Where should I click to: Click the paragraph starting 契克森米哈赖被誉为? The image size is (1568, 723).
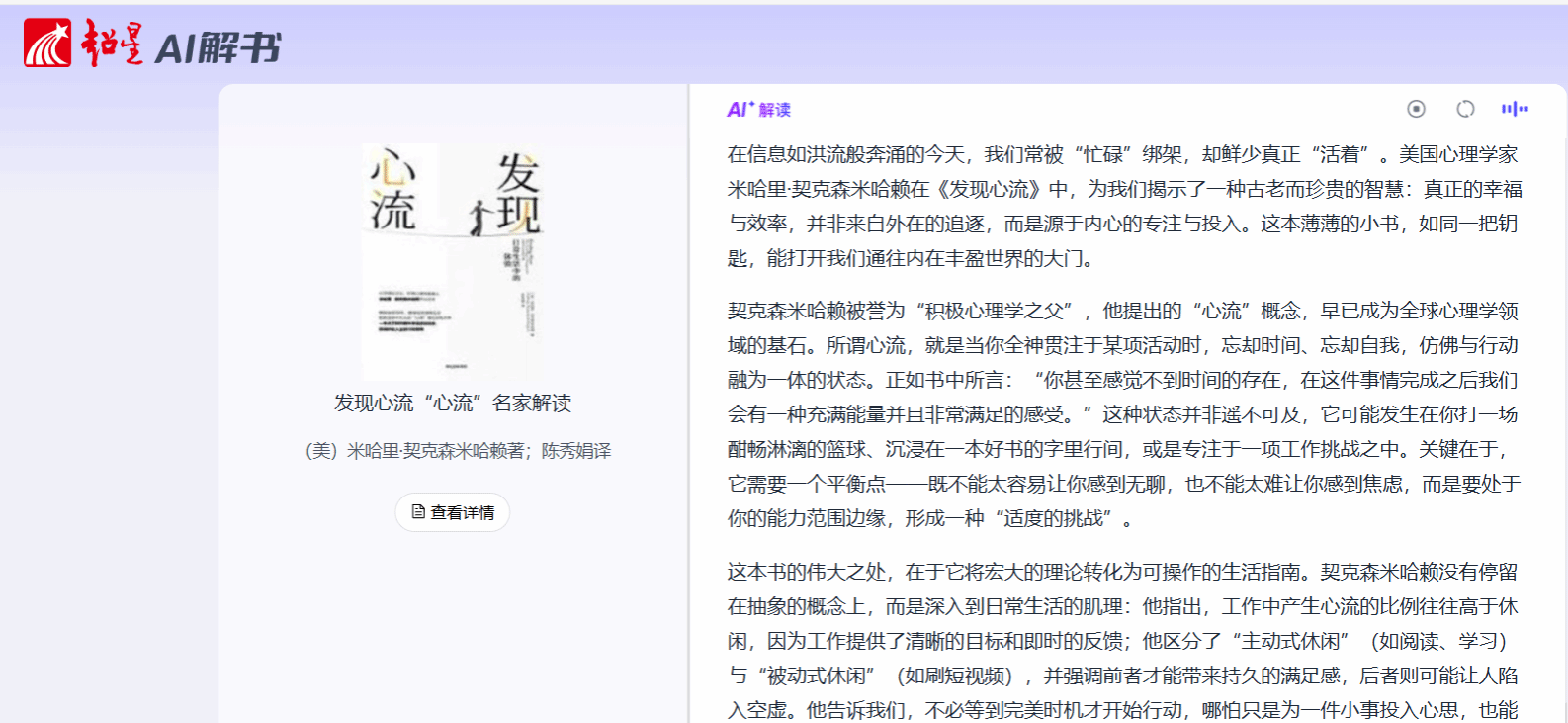1122,414
